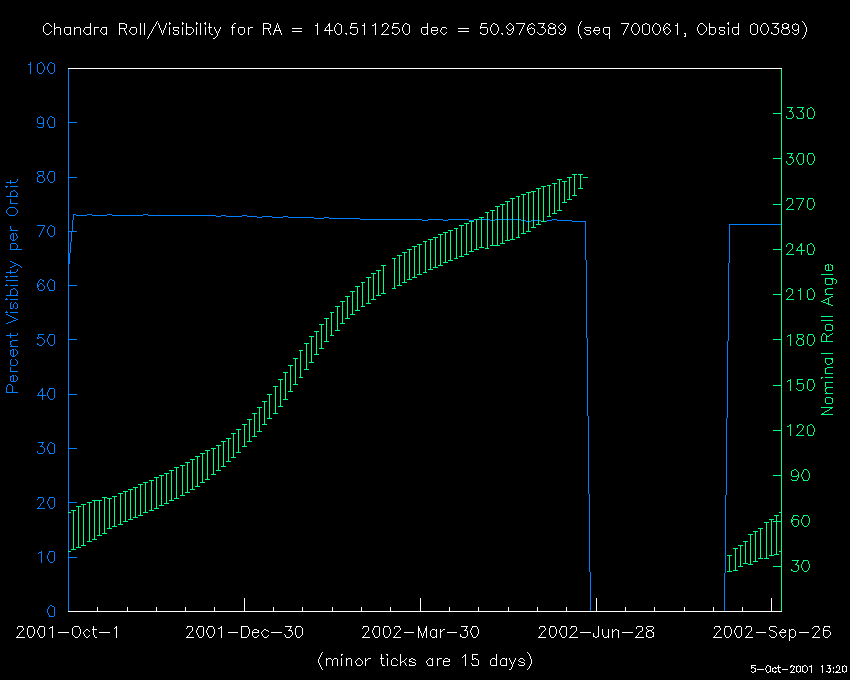Screen dimensions: 850x680
Task: Click the 330 roll angle tick label
Action: click(802, 114)
